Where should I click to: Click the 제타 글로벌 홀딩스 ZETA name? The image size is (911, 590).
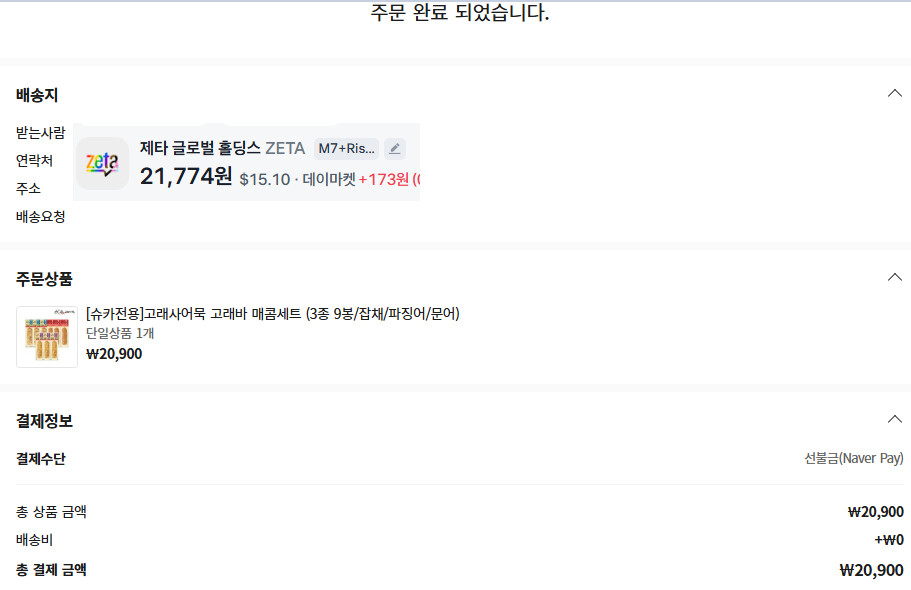pyautogui.click(x=222, y=148)
